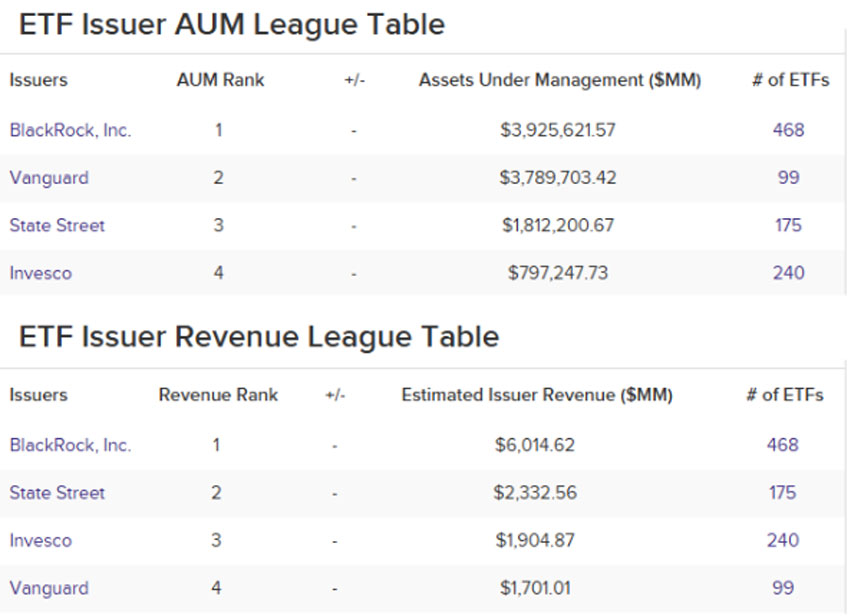Open Vanguard link in AUM League Table
851x616 pixels.
tap(49, 178)
